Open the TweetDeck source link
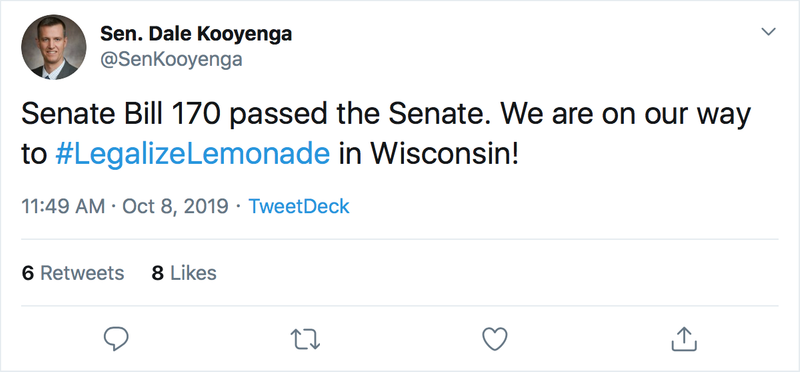Screen dimensions: 800x372 tap(298, 207)
